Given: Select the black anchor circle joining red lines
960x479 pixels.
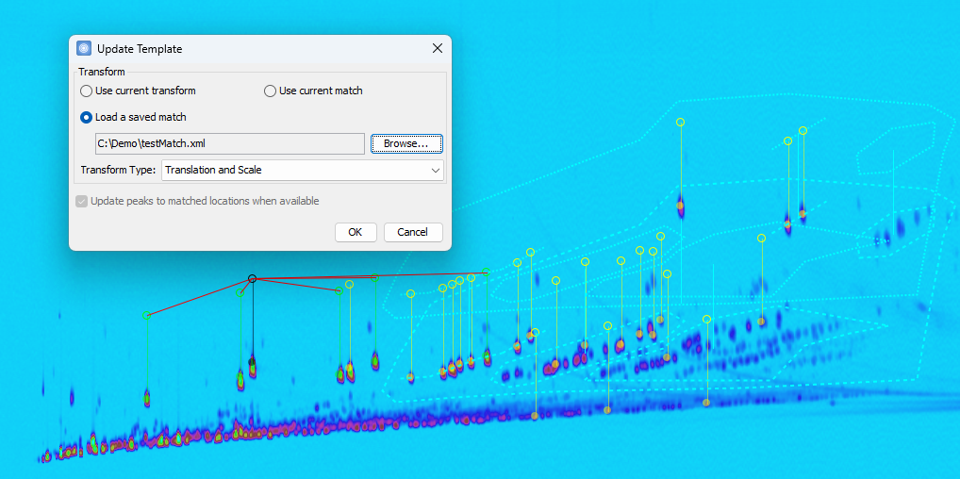Looking at the screenshot, I should 252,279.
